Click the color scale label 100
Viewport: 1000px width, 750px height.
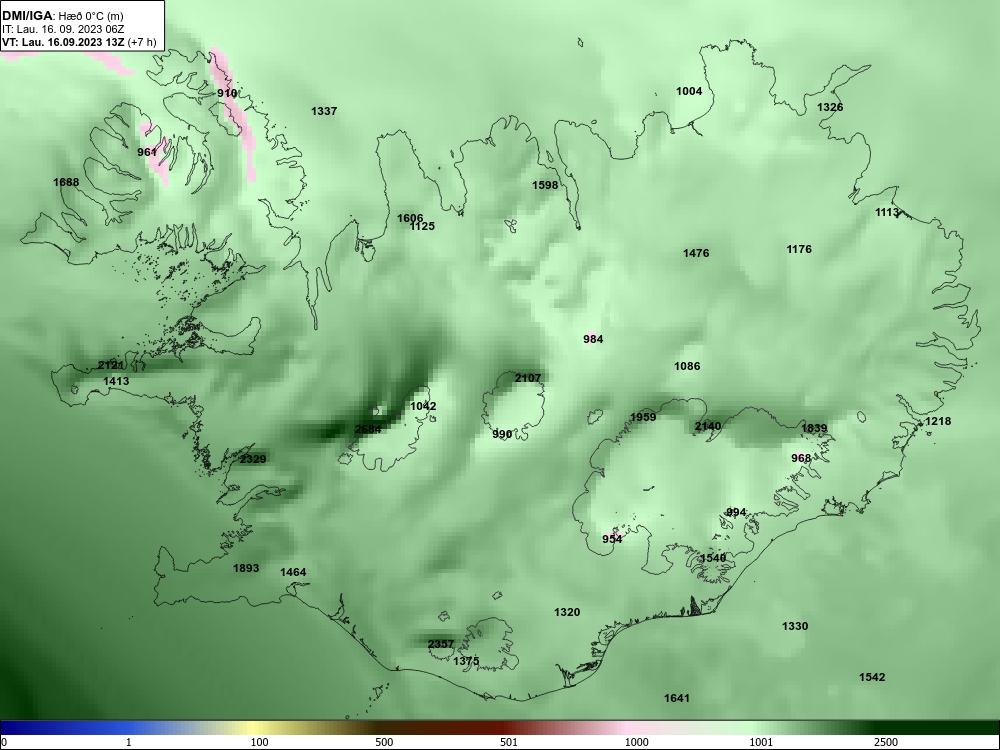259,742
